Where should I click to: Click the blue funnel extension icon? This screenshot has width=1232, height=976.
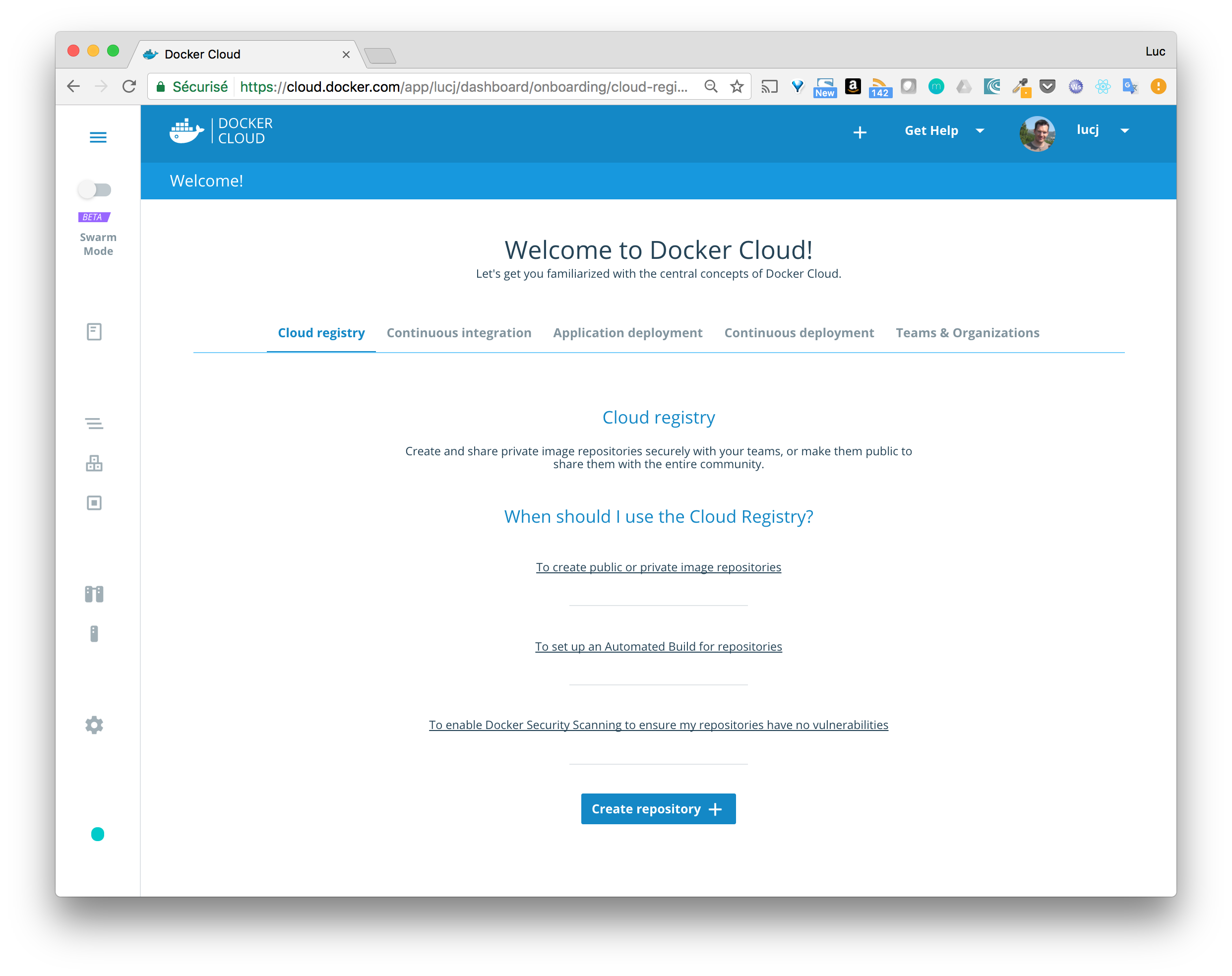(x=797, y=87)
